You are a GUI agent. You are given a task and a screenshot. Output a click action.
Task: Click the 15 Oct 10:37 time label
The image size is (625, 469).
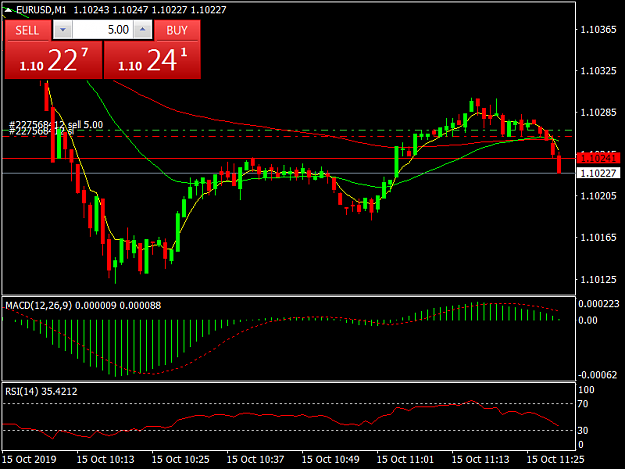pyautogui.click(x=256, y=459)
